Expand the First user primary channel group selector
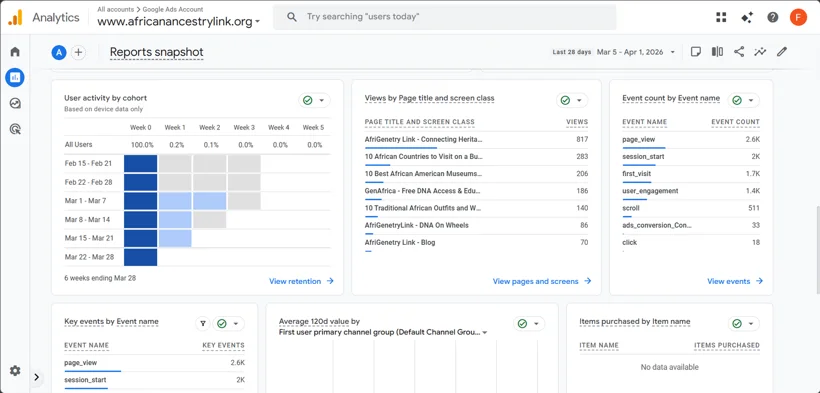 pos(383,332)
